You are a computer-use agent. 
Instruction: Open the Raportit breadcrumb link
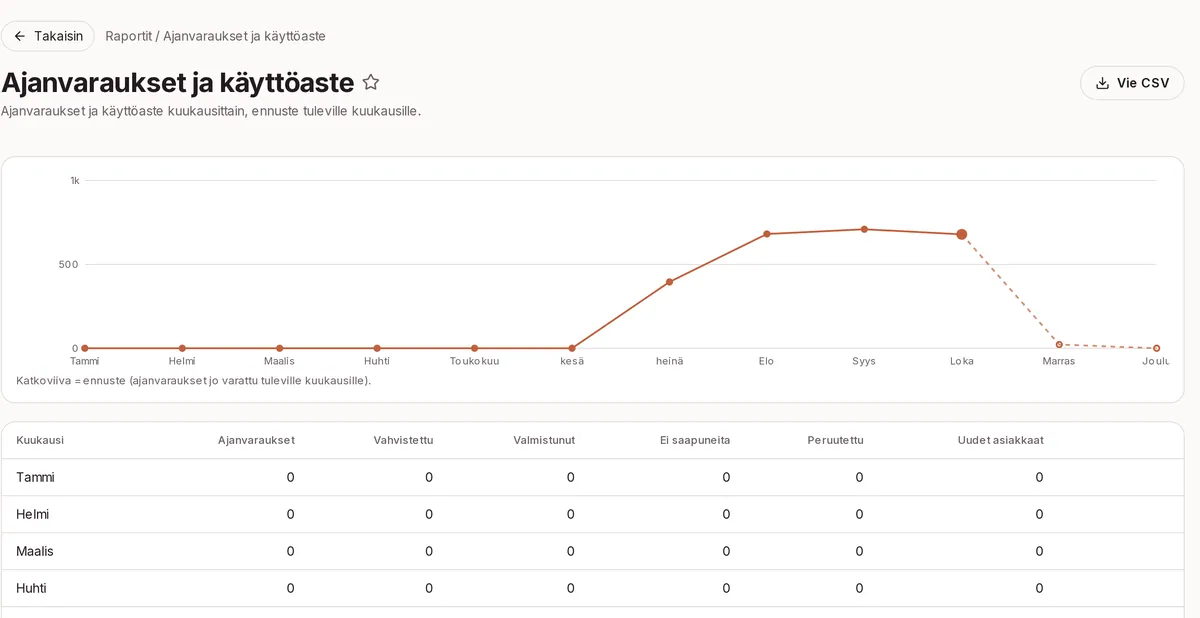[x=128, y=36]
